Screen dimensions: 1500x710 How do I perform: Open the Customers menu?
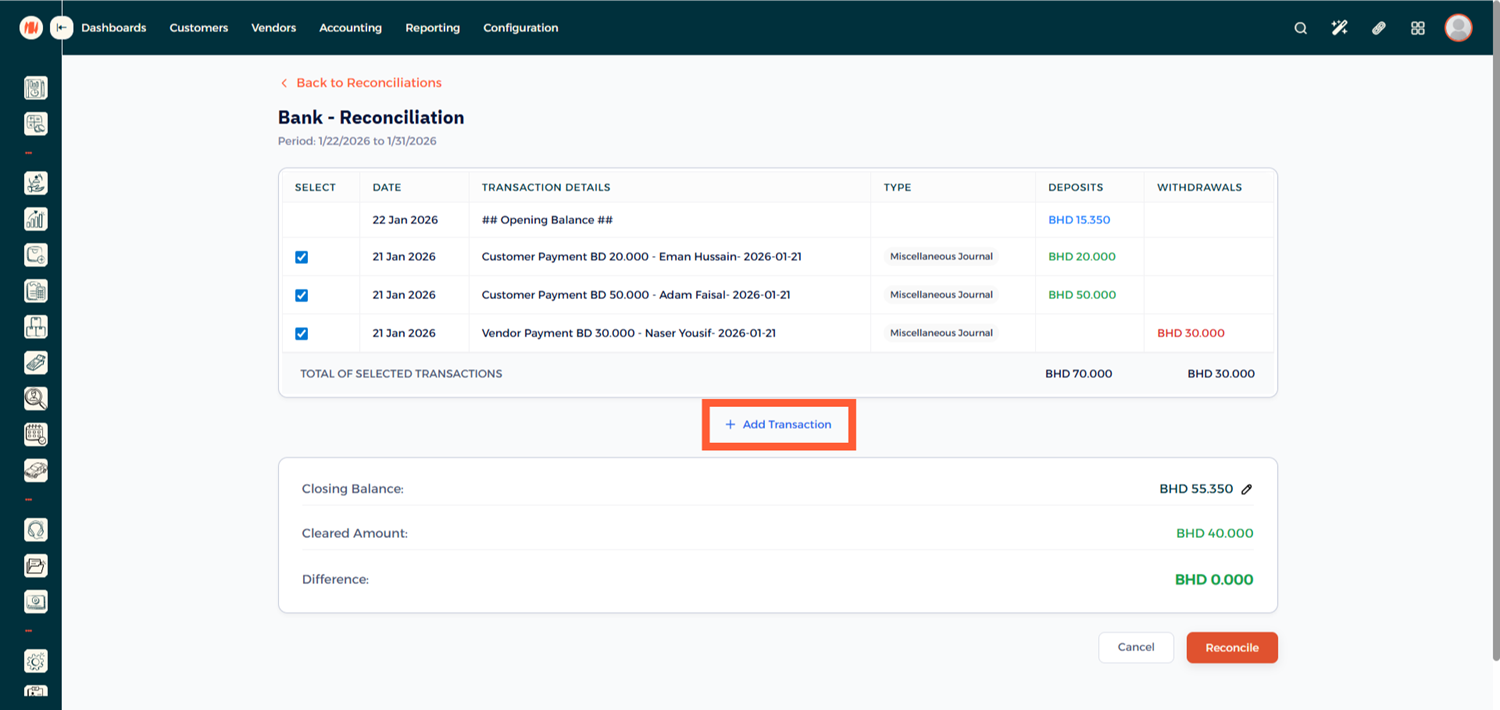199,28
